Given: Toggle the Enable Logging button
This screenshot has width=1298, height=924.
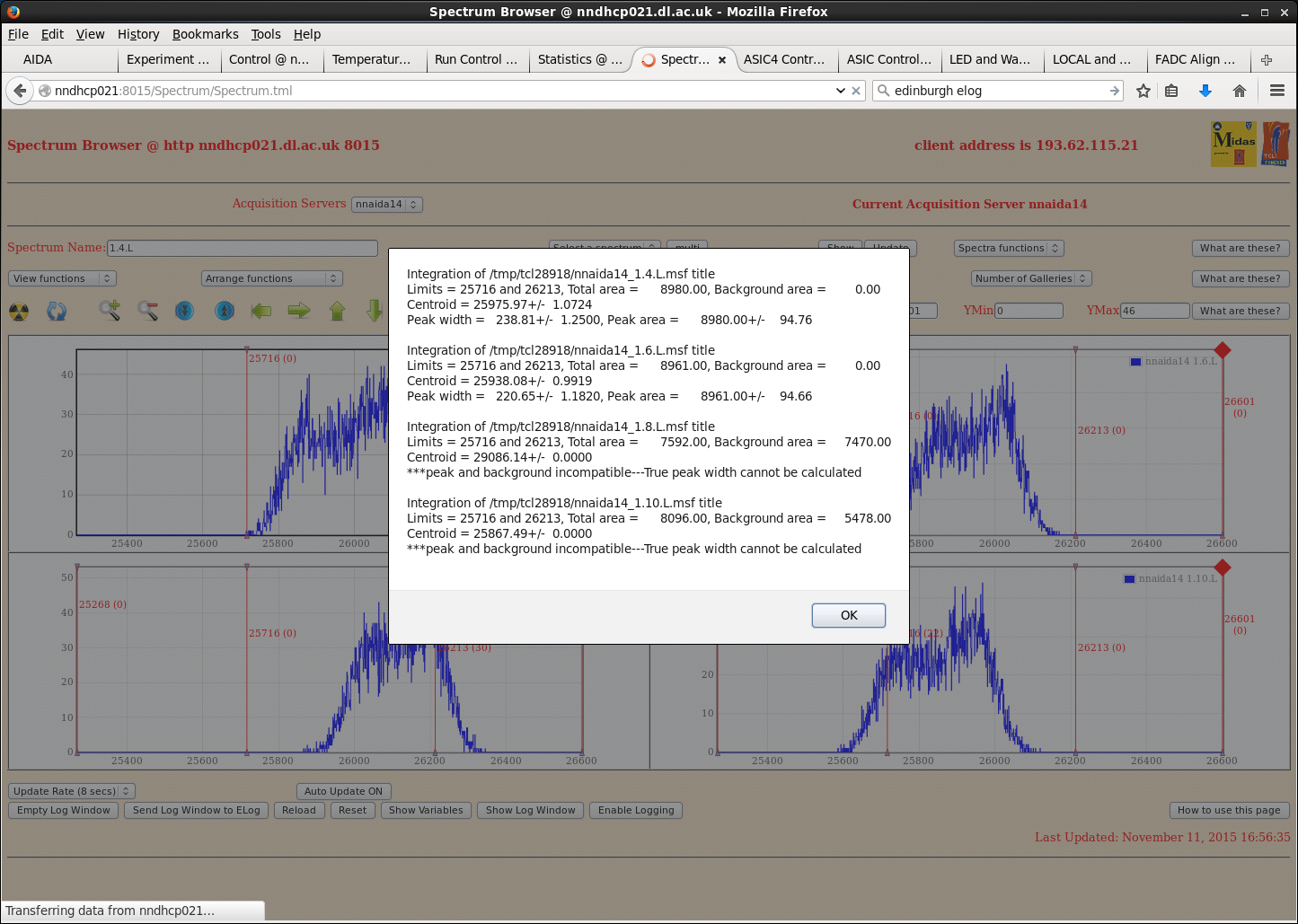Looking at the screenshot, I should point(636,810).
